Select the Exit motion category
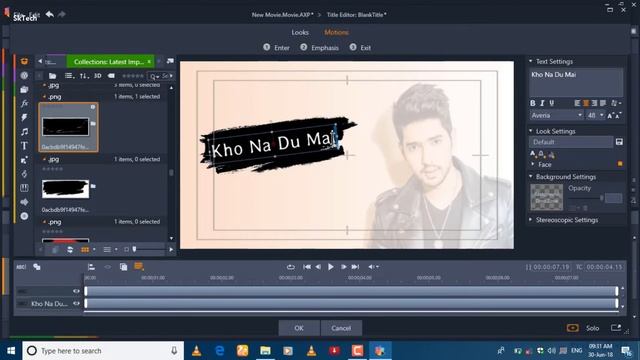Screen dimensions: 640x360 [360, 48]
